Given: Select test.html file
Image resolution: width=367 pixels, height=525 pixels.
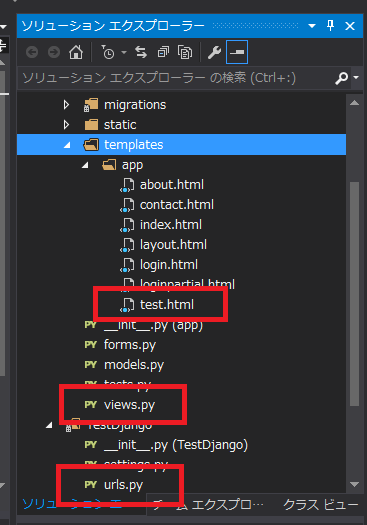Looking at the screenshot, I should click(167, 305).
